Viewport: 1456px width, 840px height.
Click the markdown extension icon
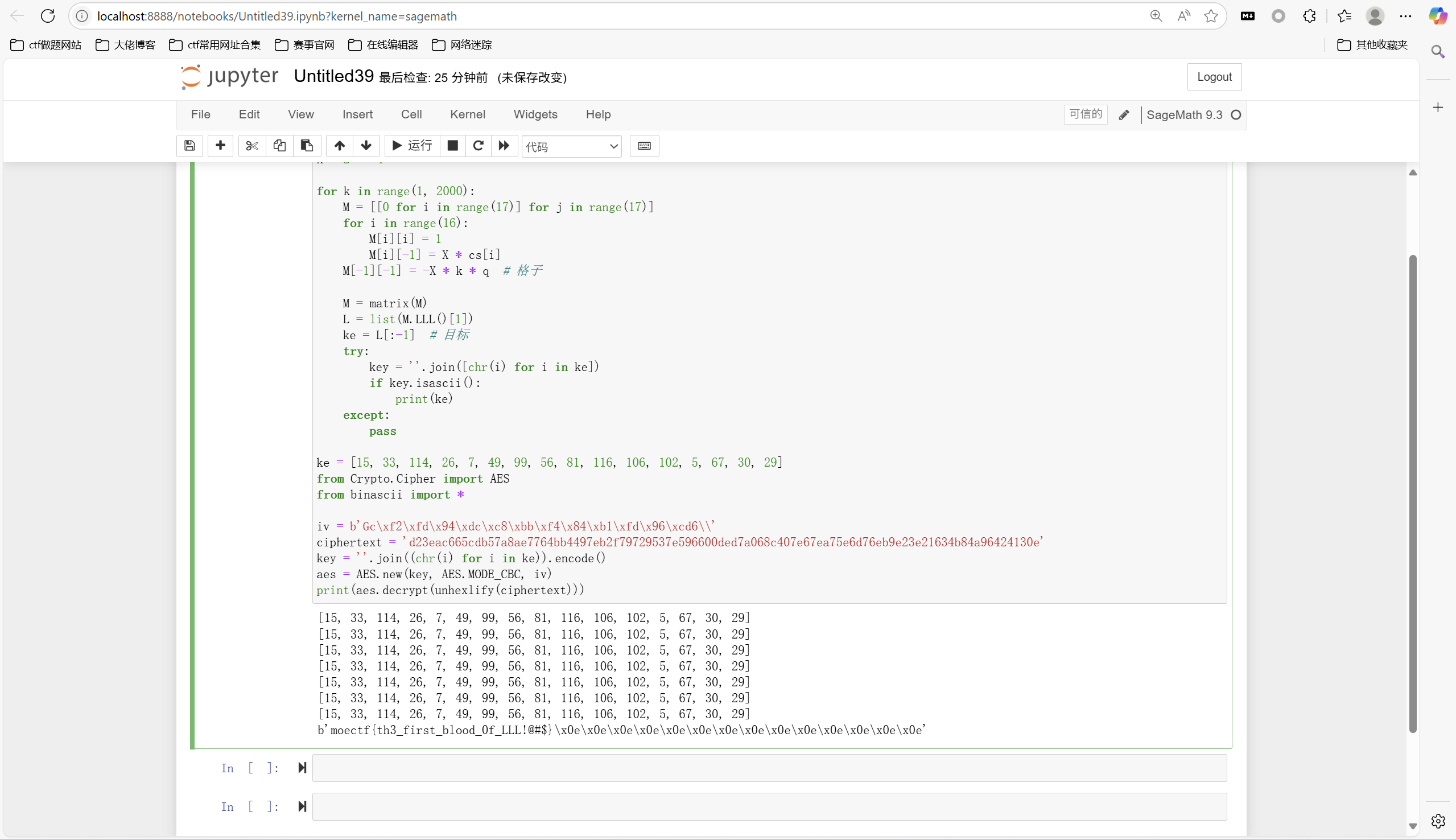pyautogui.click(x=1248, y=16)
